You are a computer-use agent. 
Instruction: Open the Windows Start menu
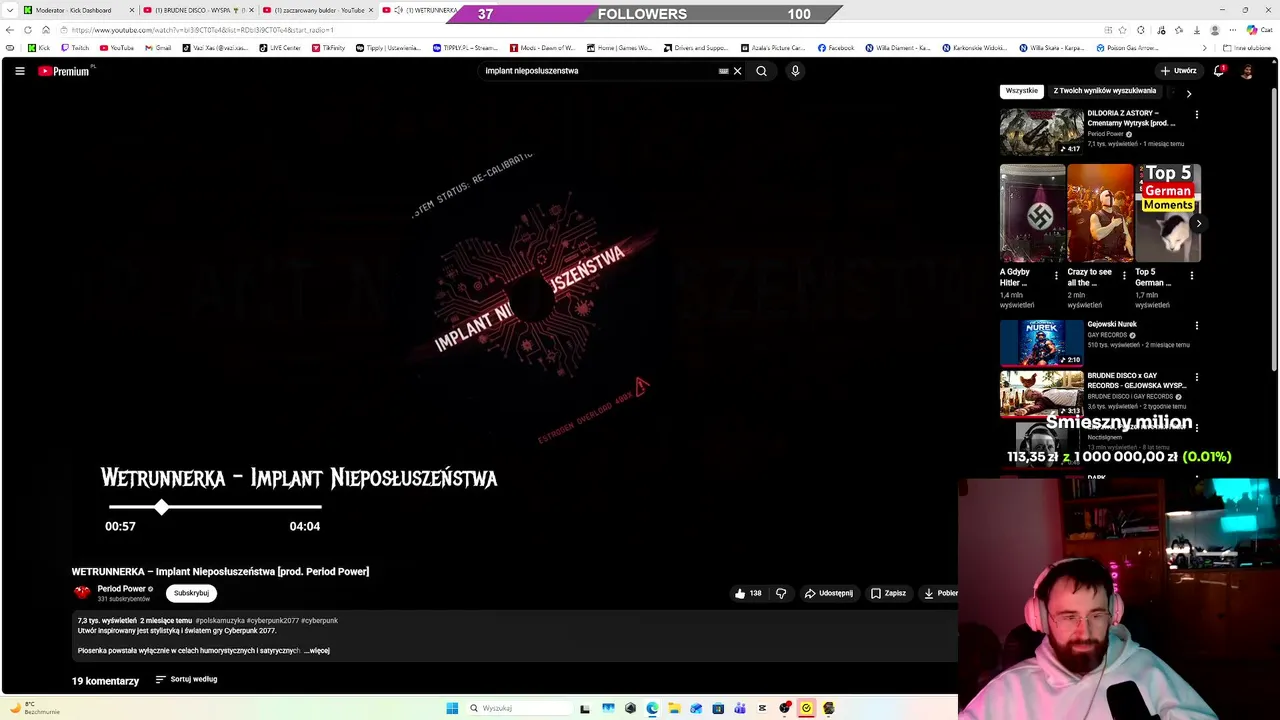tap(452, 708)
